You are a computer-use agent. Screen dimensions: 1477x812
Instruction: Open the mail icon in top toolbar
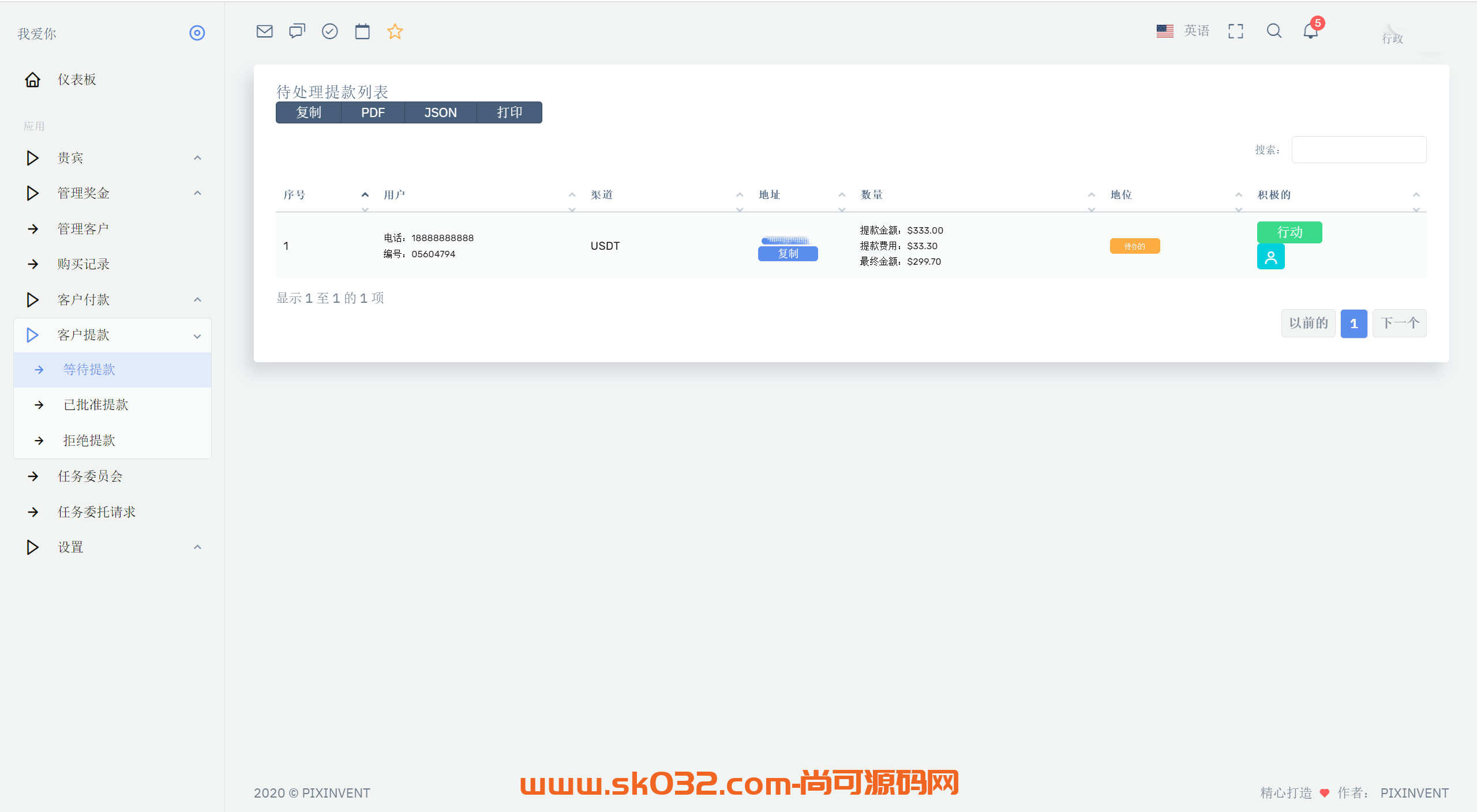pos(264,31)
